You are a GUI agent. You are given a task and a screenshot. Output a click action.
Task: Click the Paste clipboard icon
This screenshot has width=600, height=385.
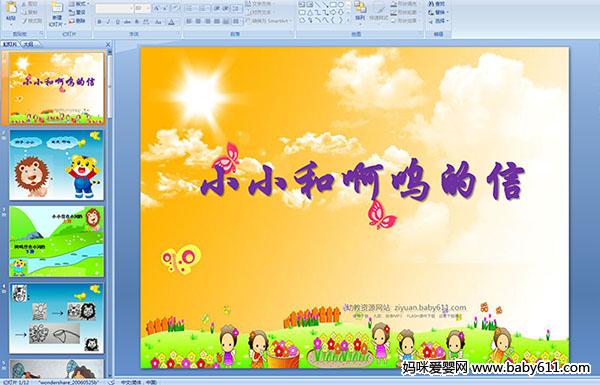[11, 8]
